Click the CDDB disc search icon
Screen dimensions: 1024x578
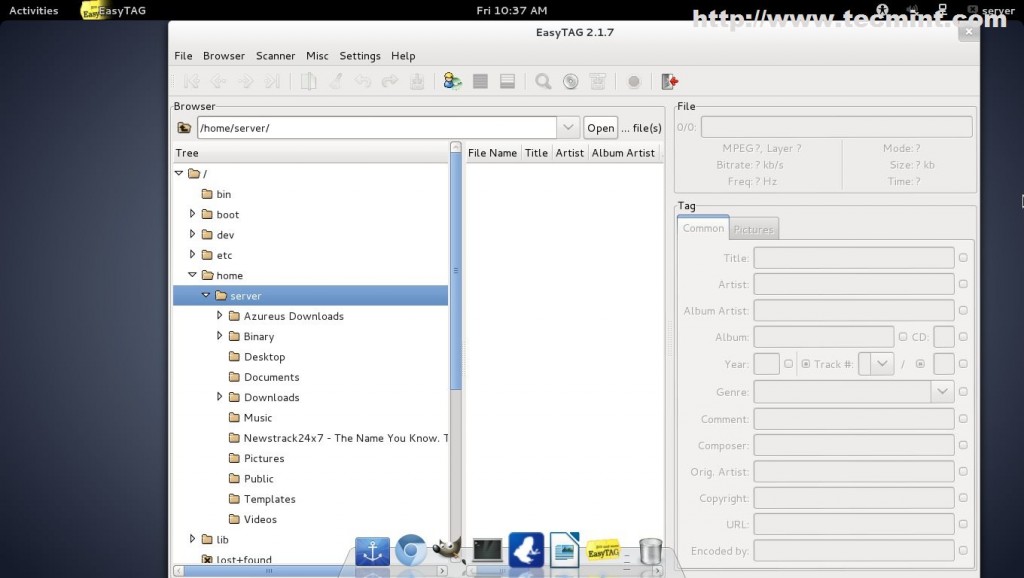pos(570,82)
